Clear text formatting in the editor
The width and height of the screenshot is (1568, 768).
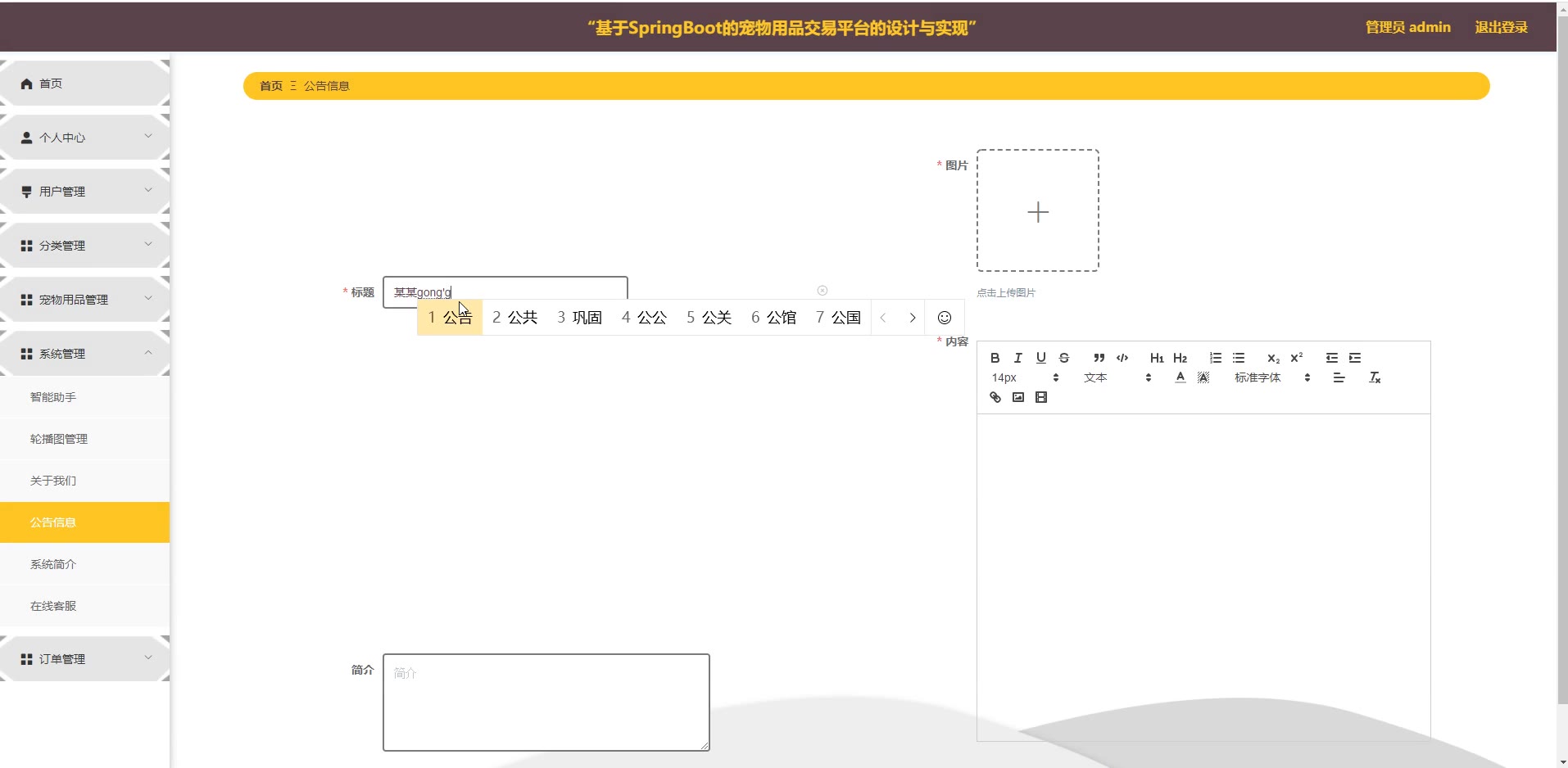pos(1375,377)
